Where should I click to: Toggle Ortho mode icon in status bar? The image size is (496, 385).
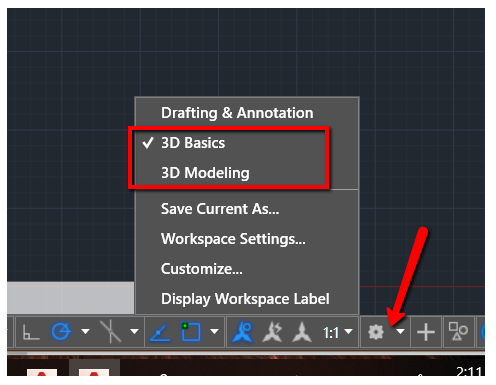[x=31, y=332]
